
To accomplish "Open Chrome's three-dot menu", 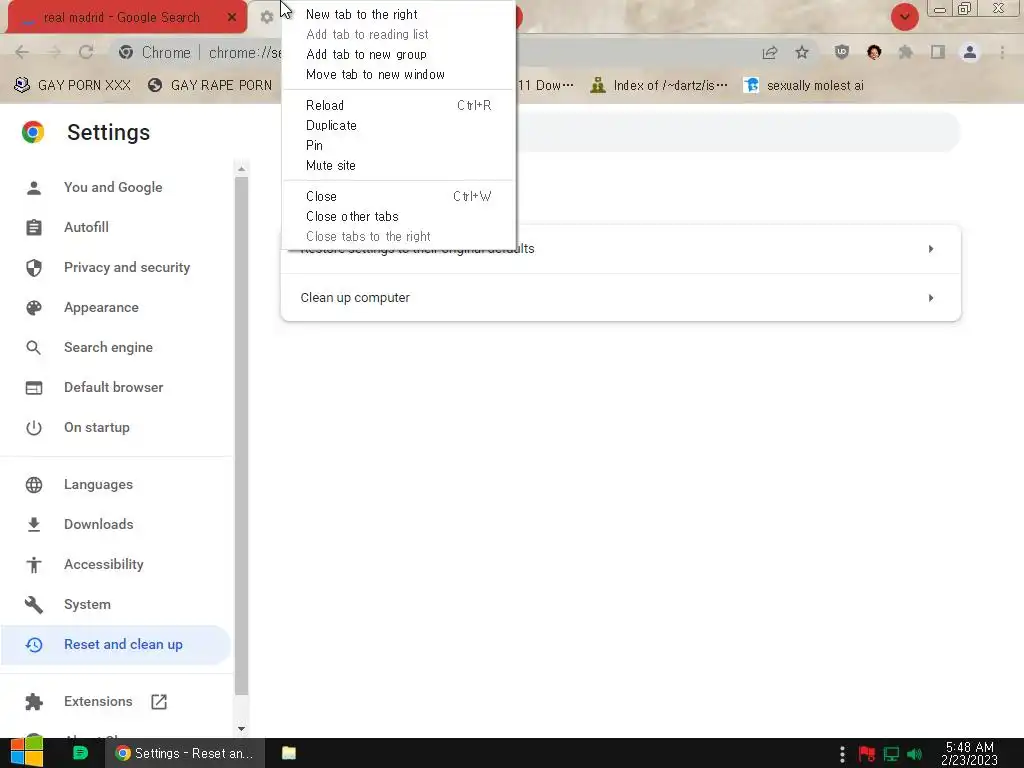I will tap(1002, 52).
